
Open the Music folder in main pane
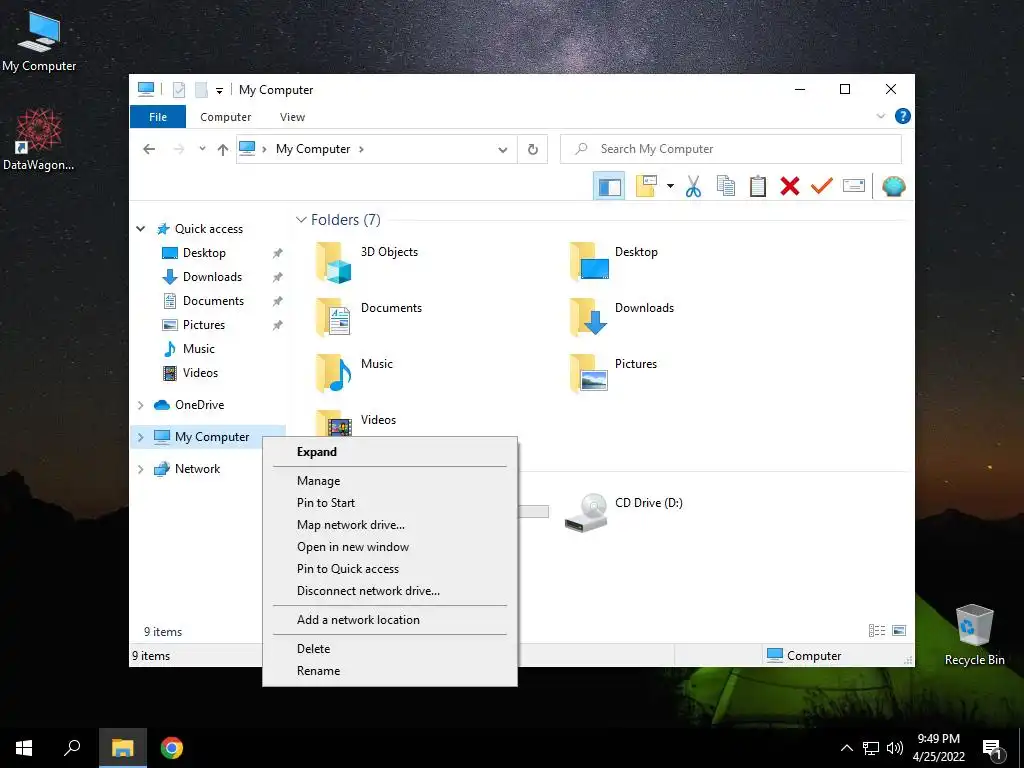(x=354, y=373)
